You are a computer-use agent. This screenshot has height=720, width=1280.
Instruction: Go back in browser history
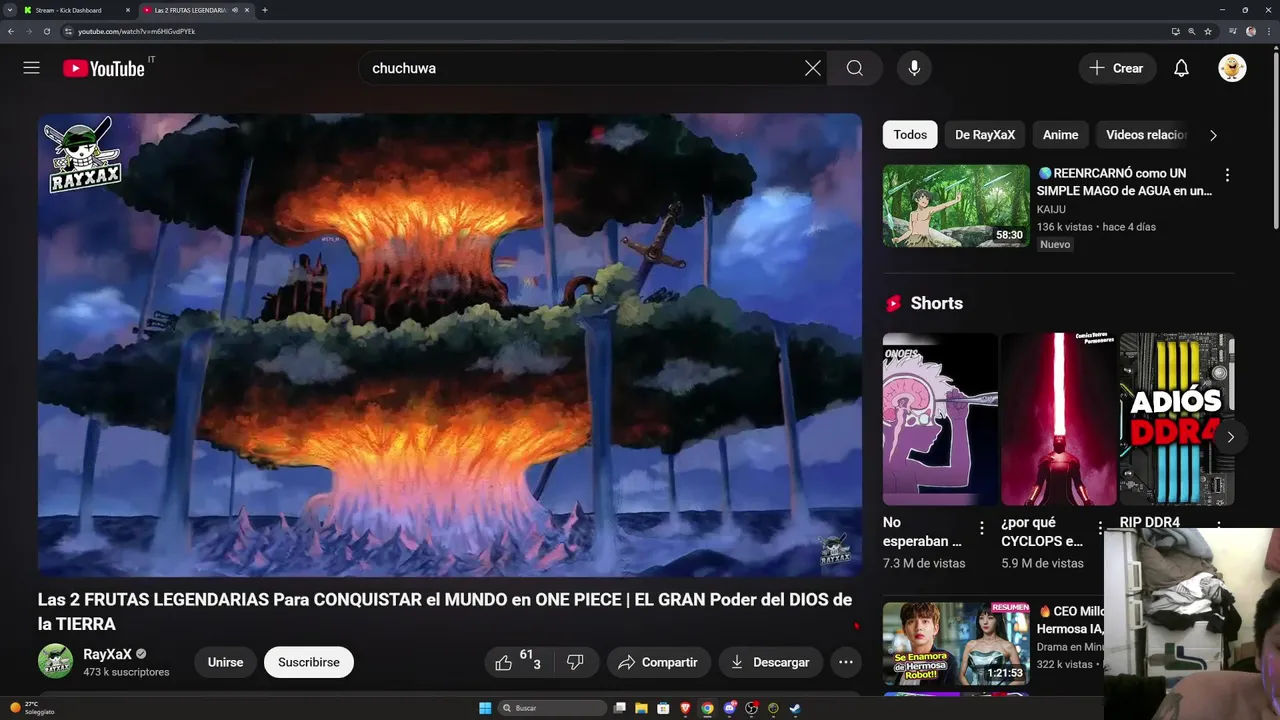tap(11, 31)
